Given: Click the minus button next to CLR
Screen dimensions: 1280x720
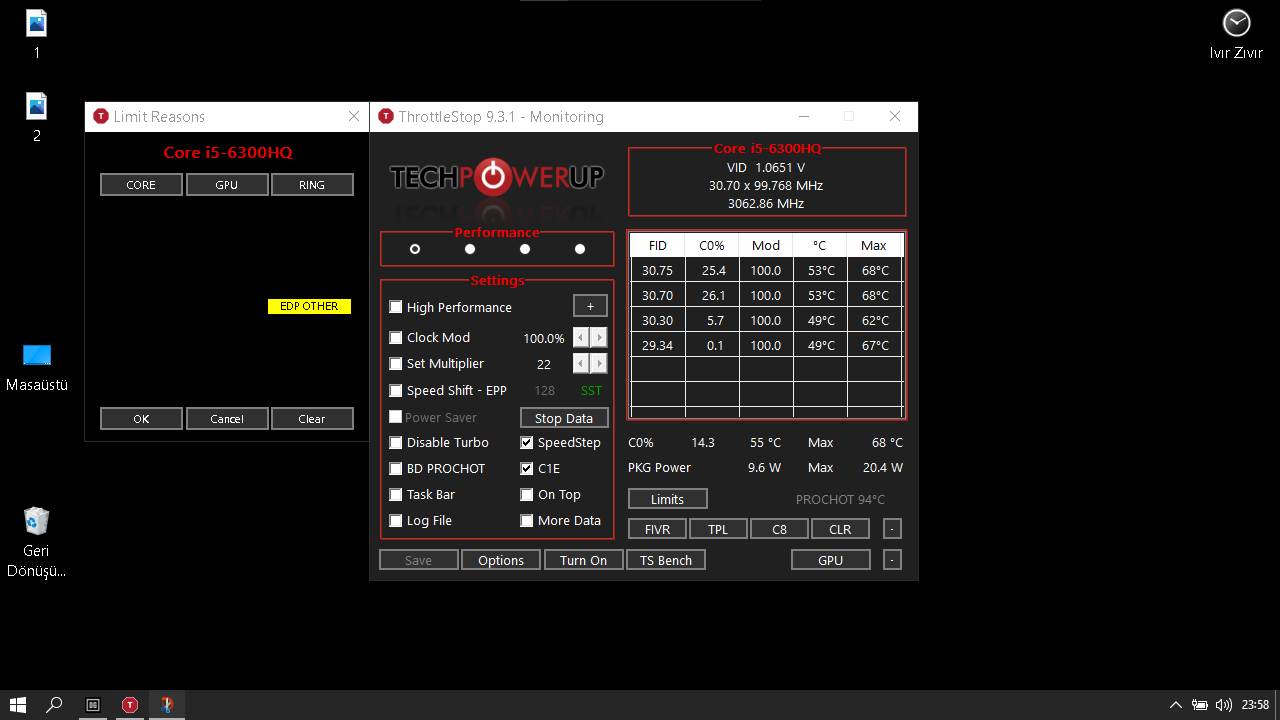Looking at the screenshot, I should (892, 529).
